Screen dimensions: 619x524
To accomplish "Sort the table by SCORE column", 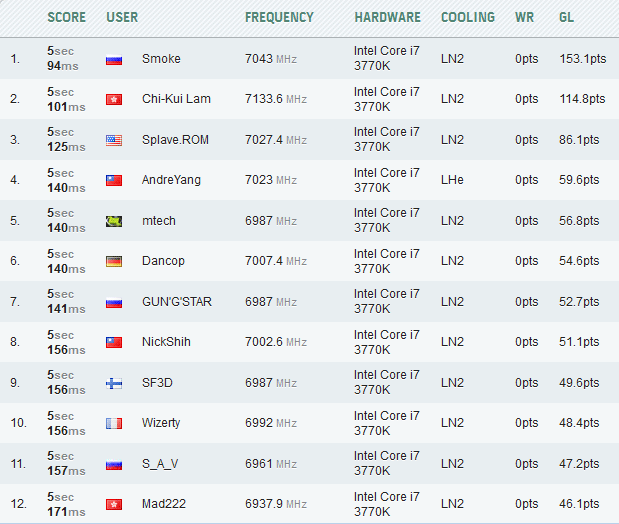I will point(66,17).
